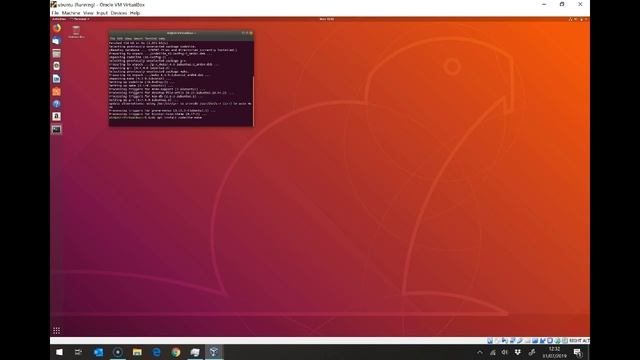Show Applications grid at dock bottom

pyautogui.click(x=57, y=330)
